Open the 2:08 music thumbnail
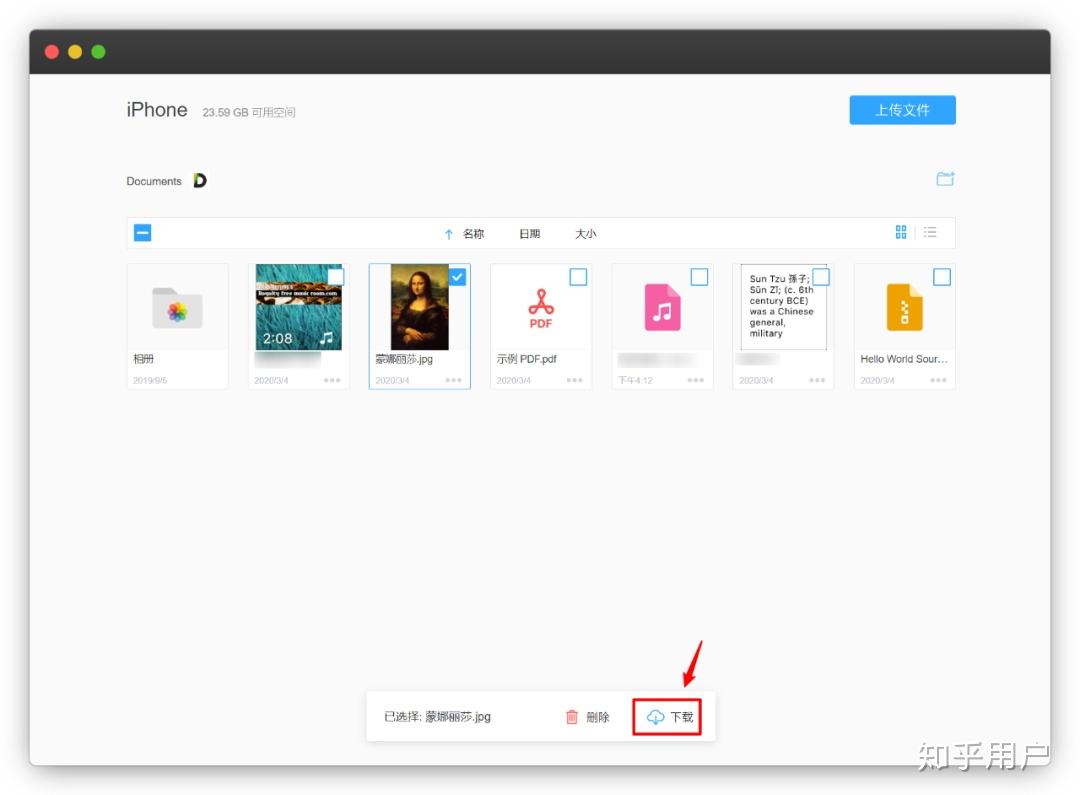The height and width of the screenshot is (795, 1080). (298, 307)
